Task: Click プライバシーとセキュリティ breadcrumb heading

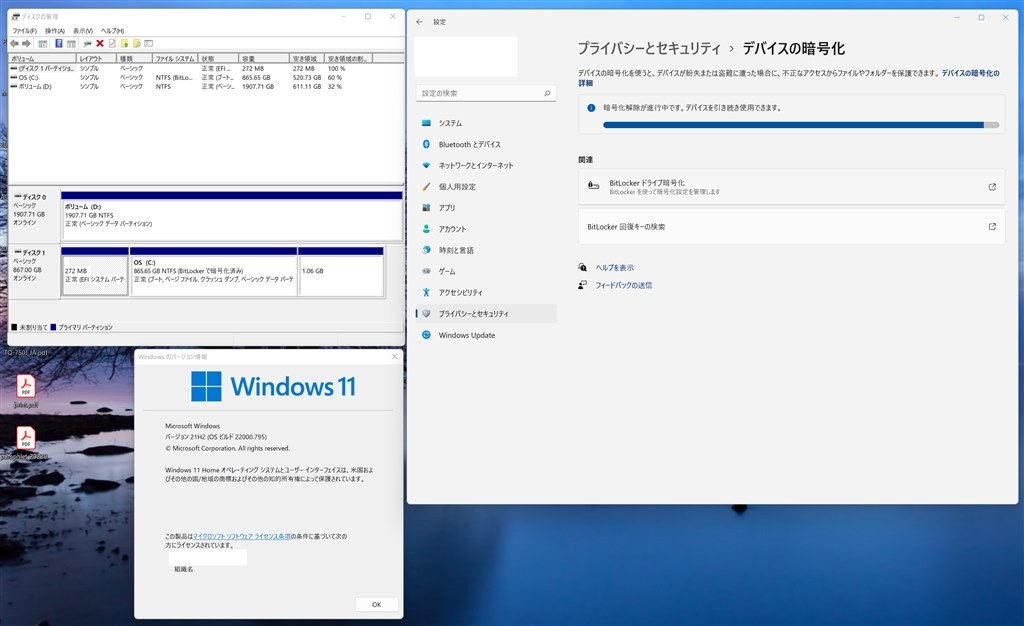Action: pyautogui.click(x=648, y=48)
